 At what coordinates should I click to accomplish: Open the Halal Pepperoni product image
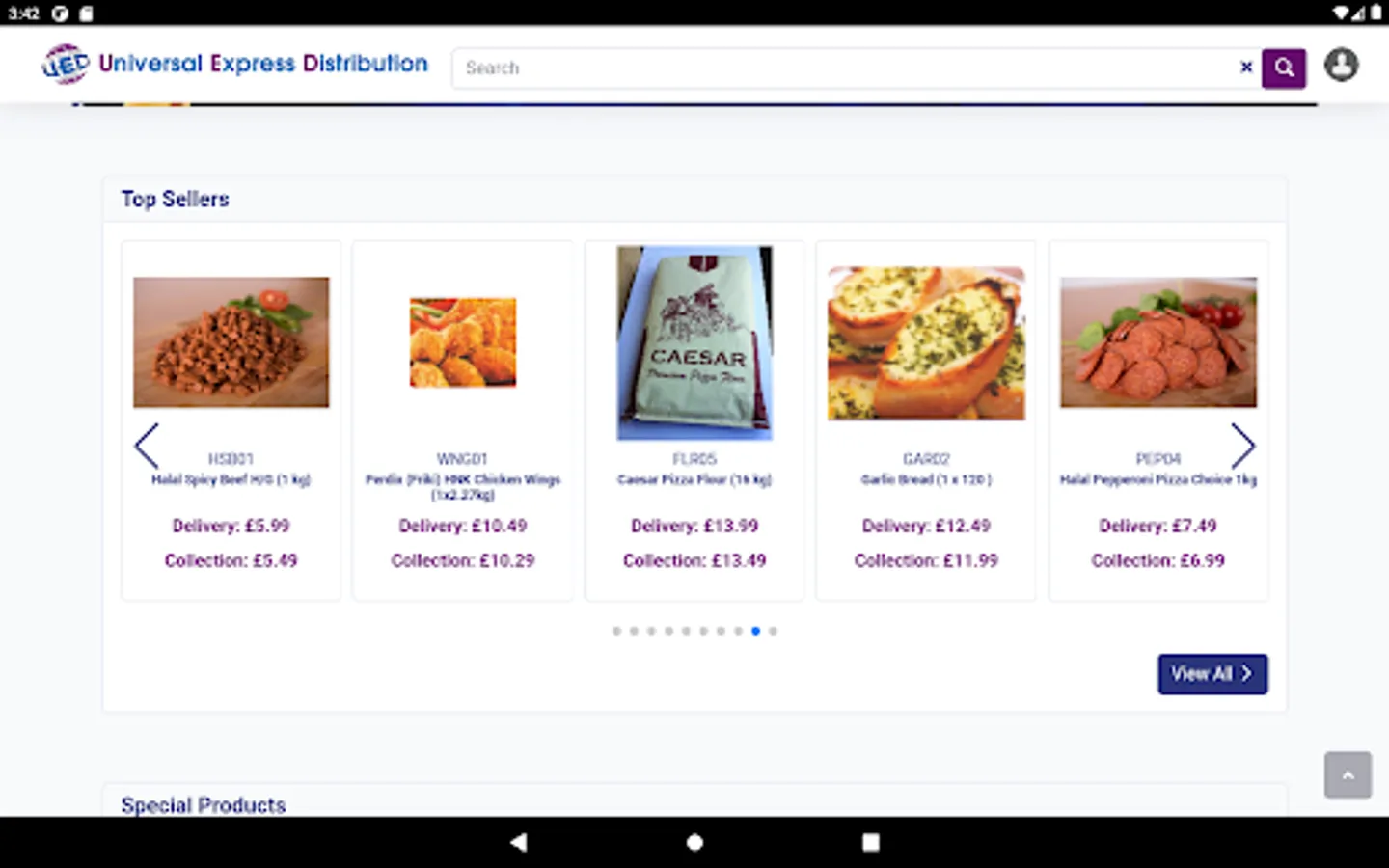pyautogui.click(x=1158, y=342)
